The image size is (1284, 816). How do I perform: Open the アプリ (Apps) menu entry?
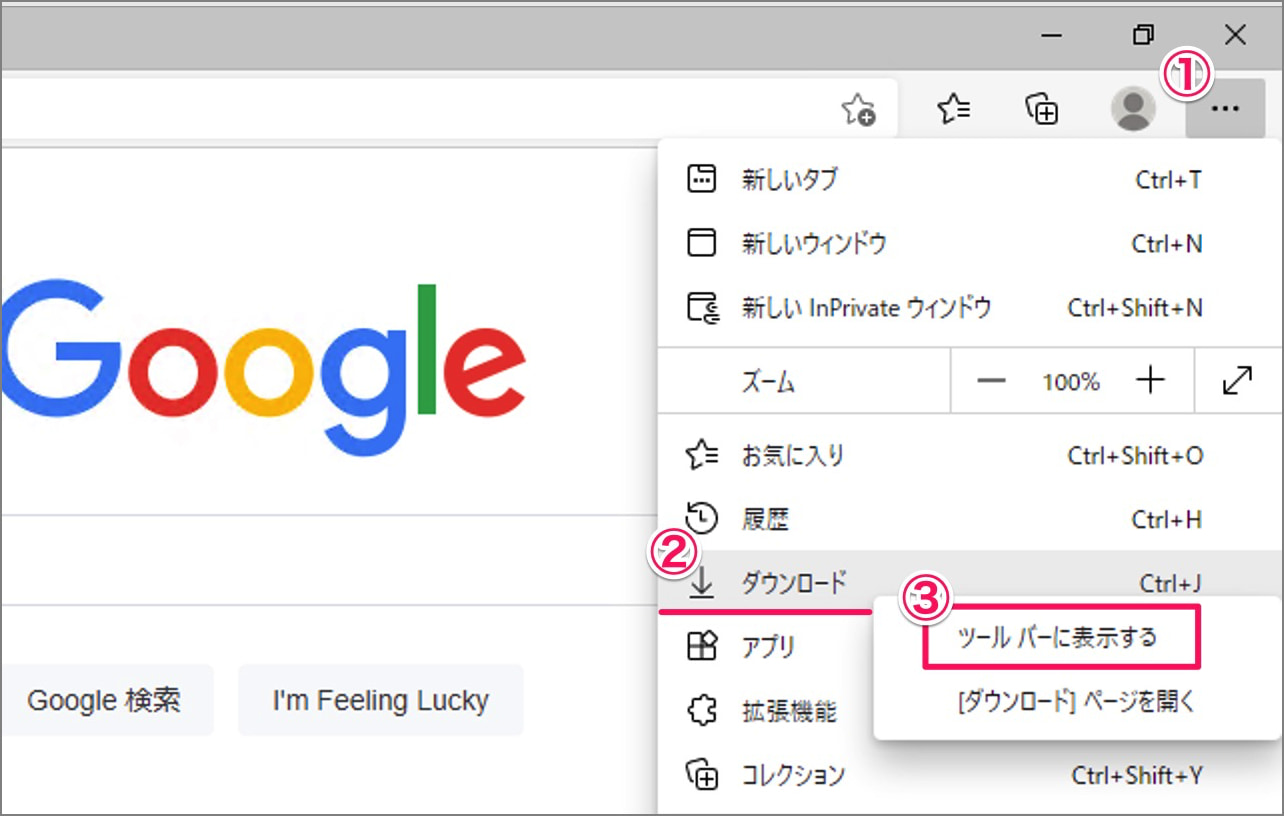[770, 646]
